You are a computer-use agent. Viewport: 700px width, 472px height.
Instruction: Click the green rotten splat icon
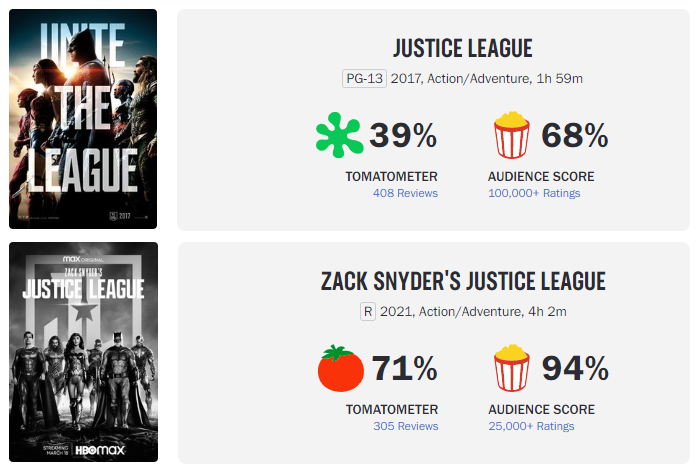click(338, 134)
